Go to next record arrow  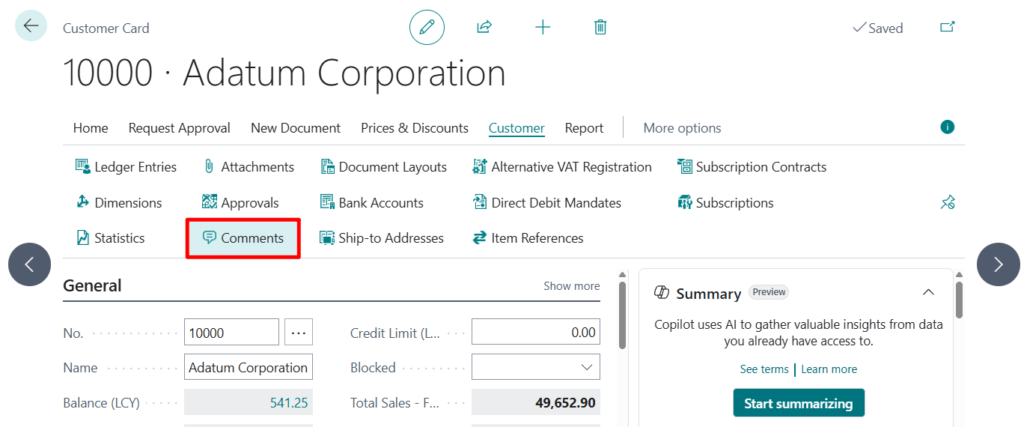pyautogui.click(x=998, y=264)
